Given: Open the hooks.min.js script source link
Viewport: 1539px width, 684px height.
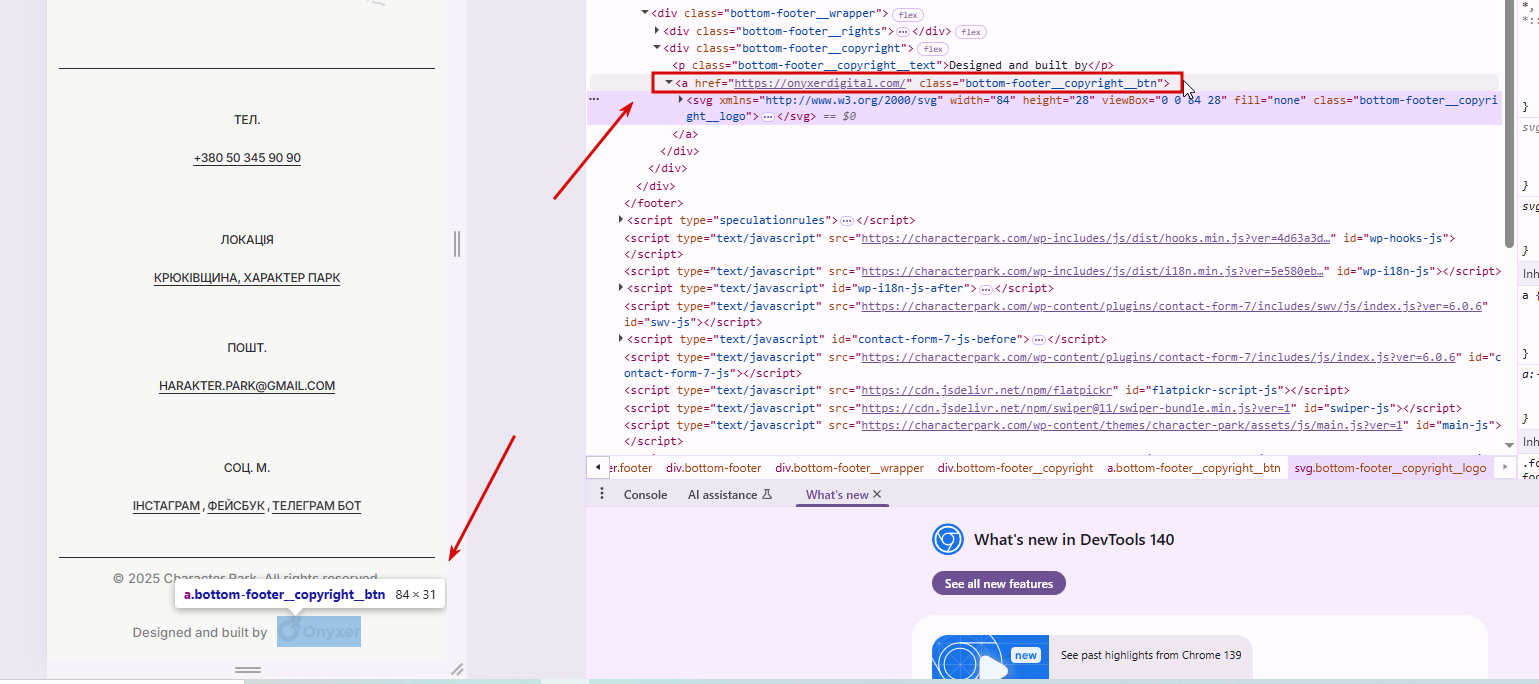Looking at the screenshot, I should [x=1098, y=238].
